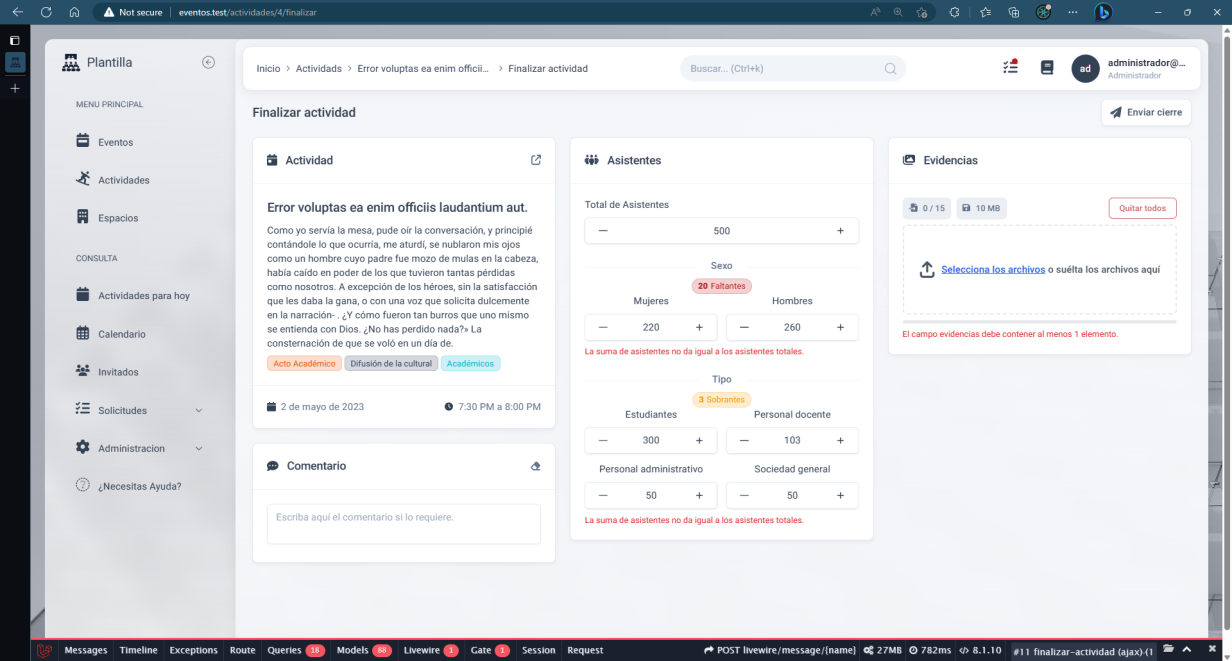This screenshot has height=661, width=1232.
Task: Click the eraser icon in the Comentario card
Action: pyautogui.click(x=536, y=466)
